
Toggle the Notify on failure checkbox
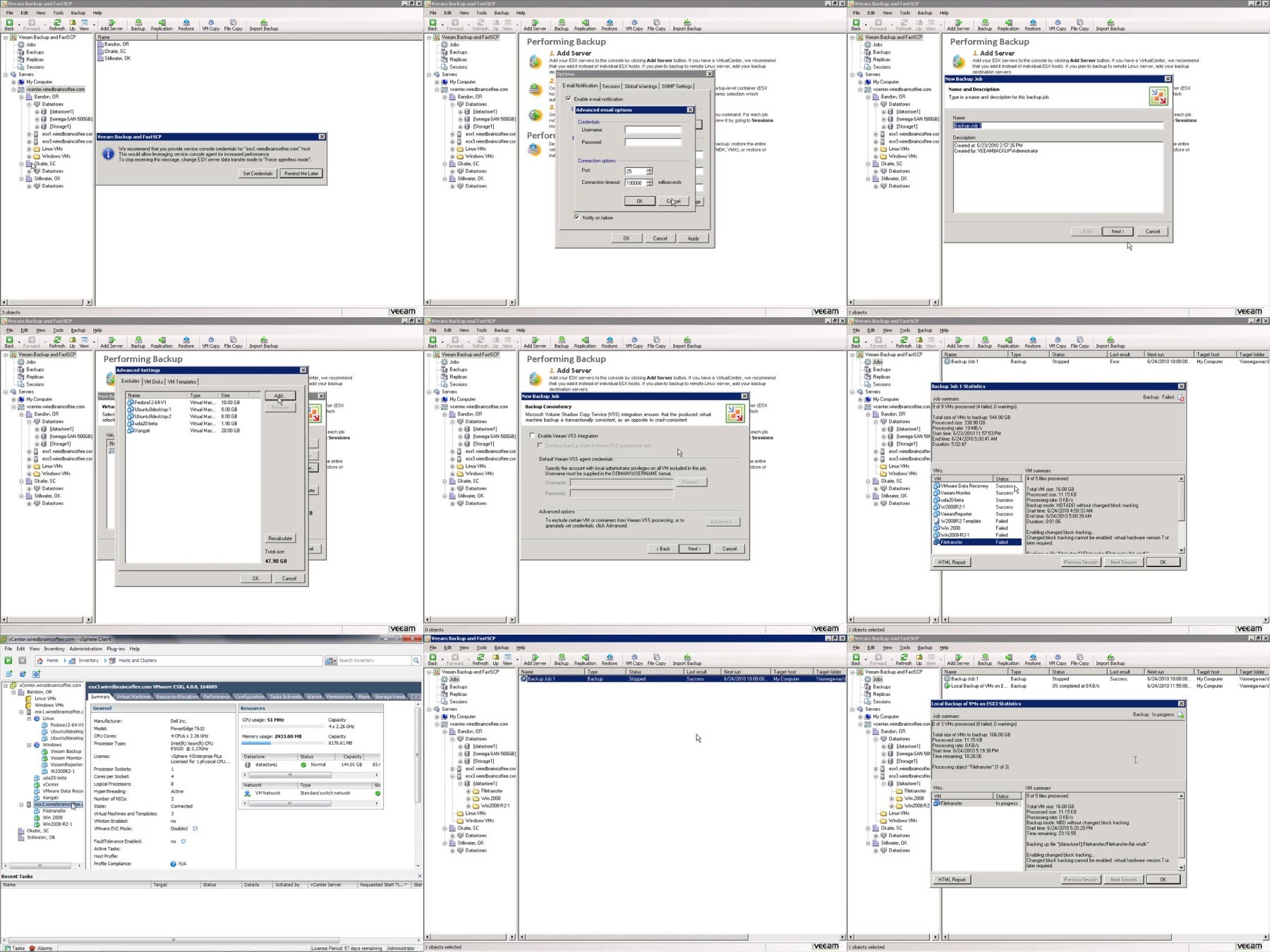coord(577,217)
